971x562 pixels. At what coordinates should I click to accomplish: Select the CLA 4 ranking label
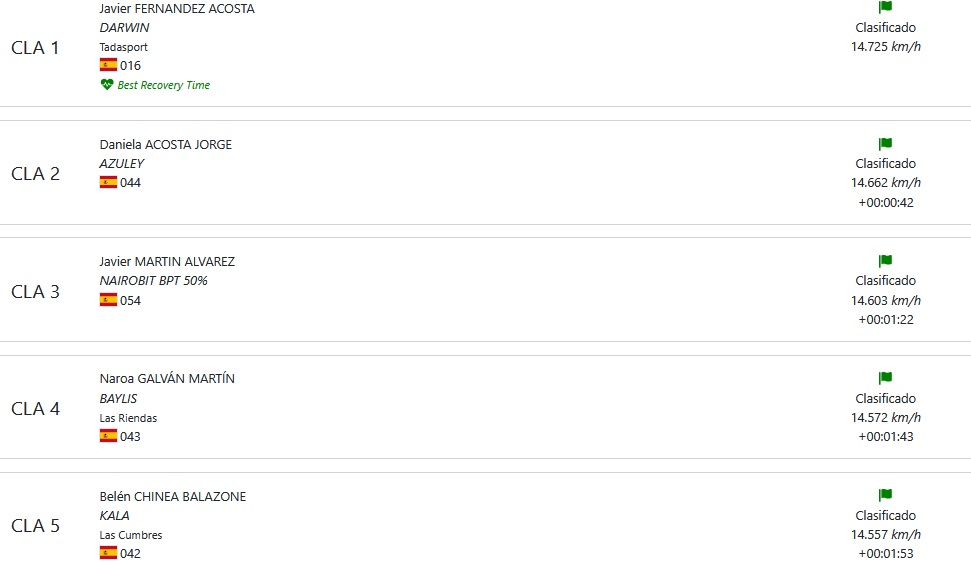35,408
